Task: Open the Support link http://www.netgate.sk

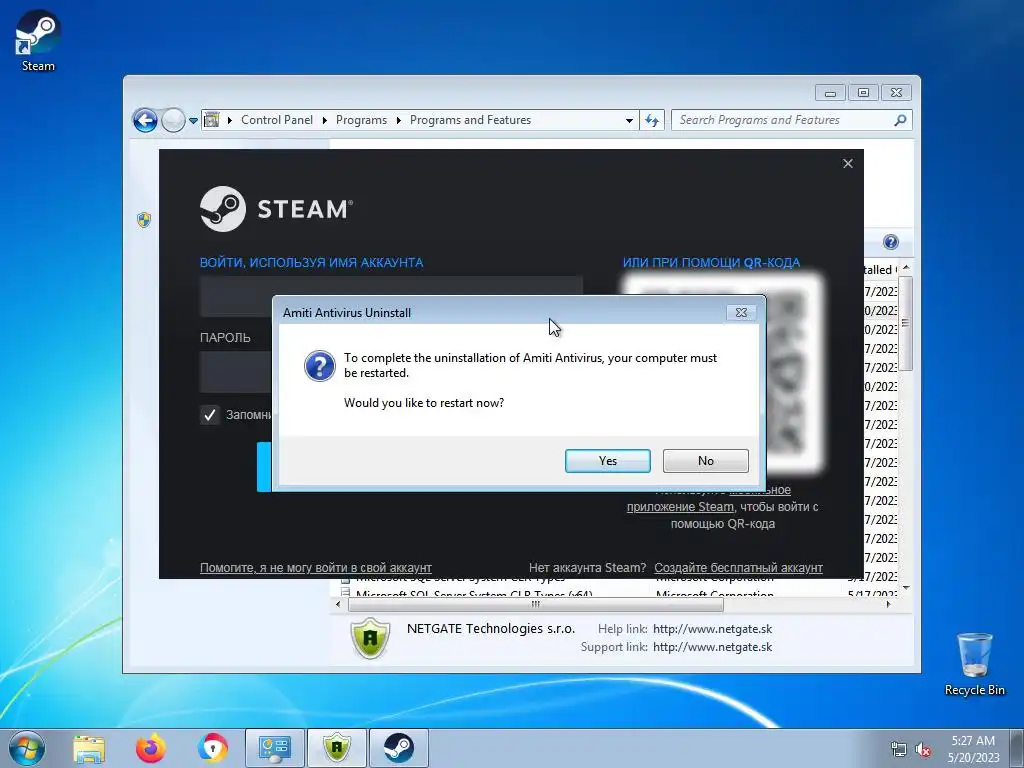Action: click(712, 647)
